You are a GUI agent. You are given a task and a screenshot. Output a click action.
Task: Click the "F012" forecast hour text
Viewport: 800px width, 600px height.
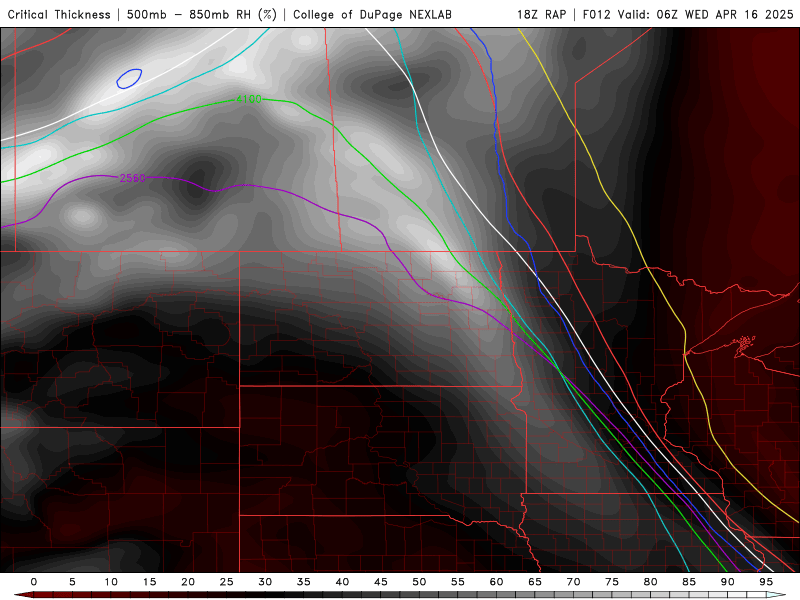596,15
